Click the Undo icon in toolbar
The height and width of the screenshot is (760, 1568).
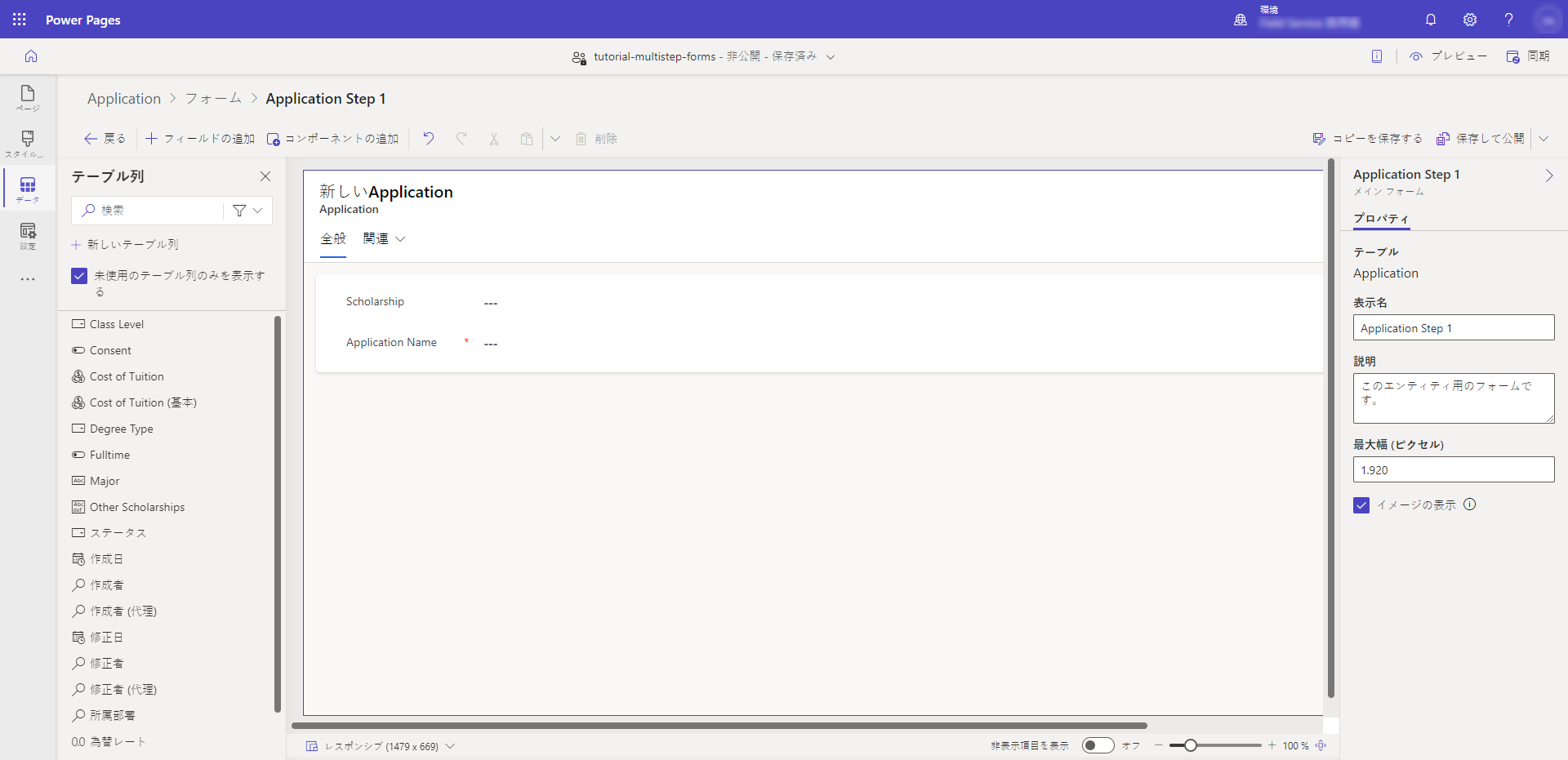tap(428, 139)
